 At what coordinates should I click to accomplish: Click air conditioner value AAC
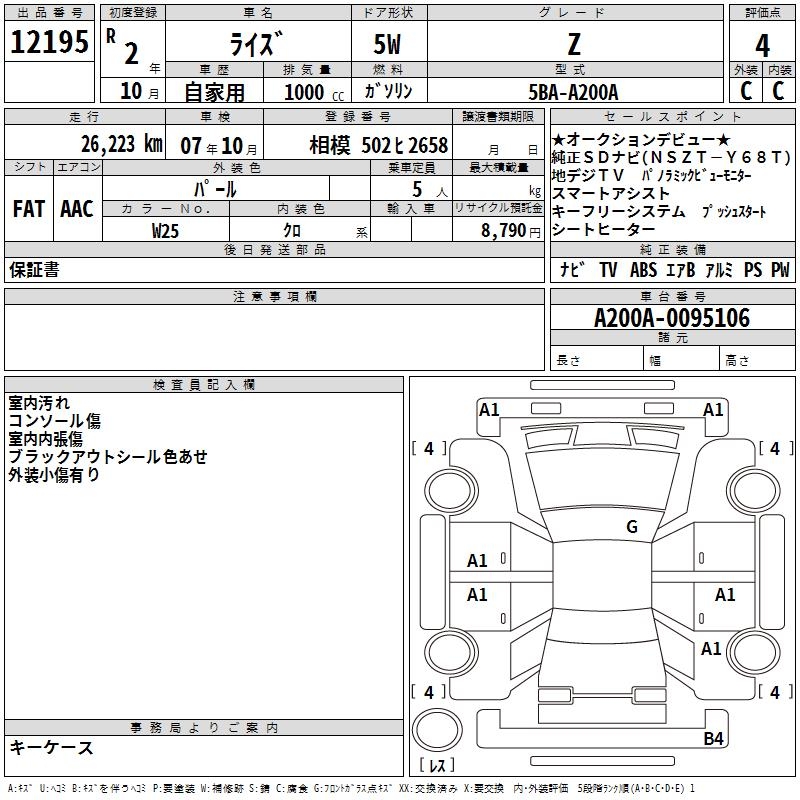coord(77,209)
